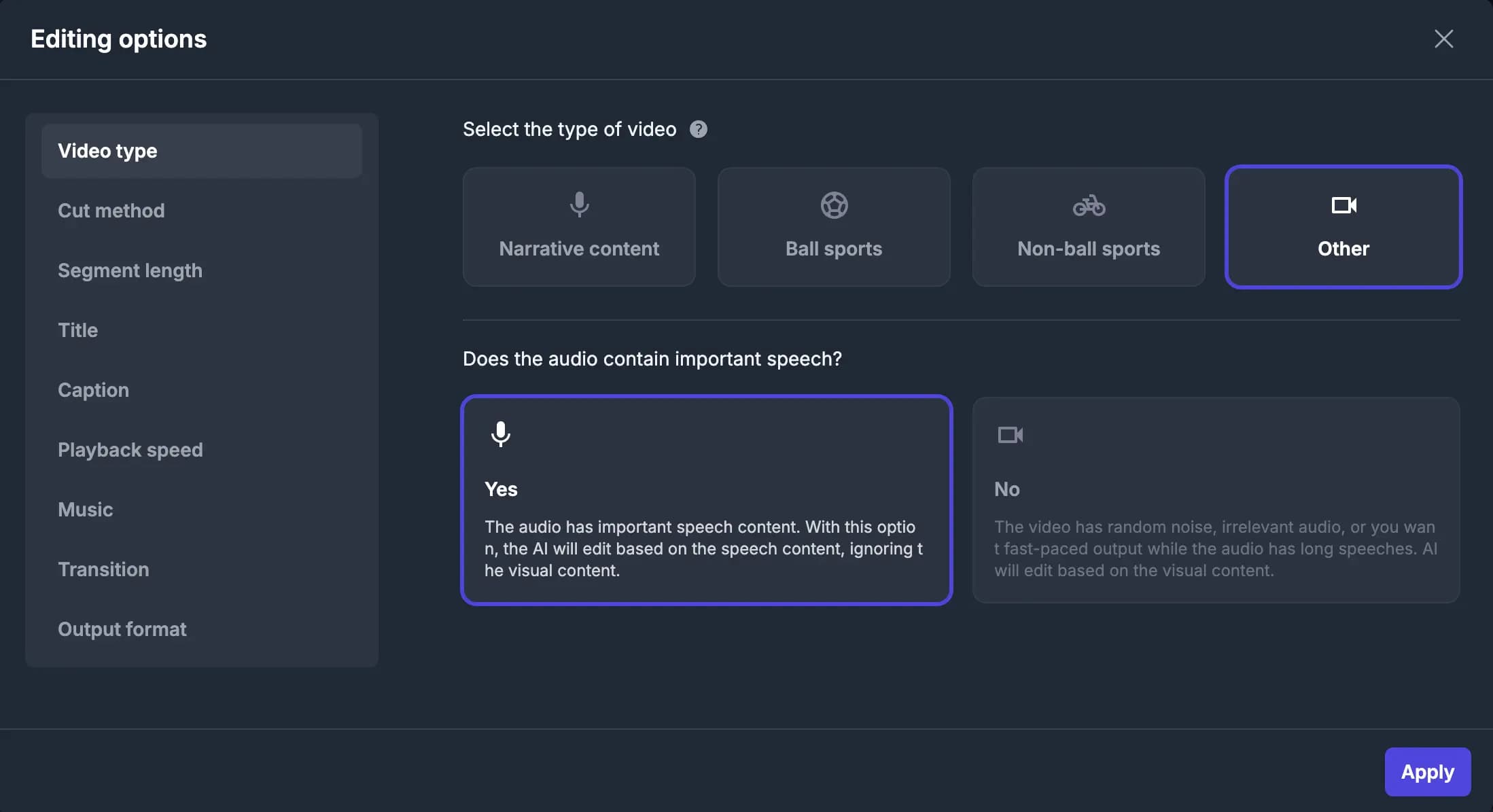Open the Music section
This screenshot has height=812, width=1493.
86,510
